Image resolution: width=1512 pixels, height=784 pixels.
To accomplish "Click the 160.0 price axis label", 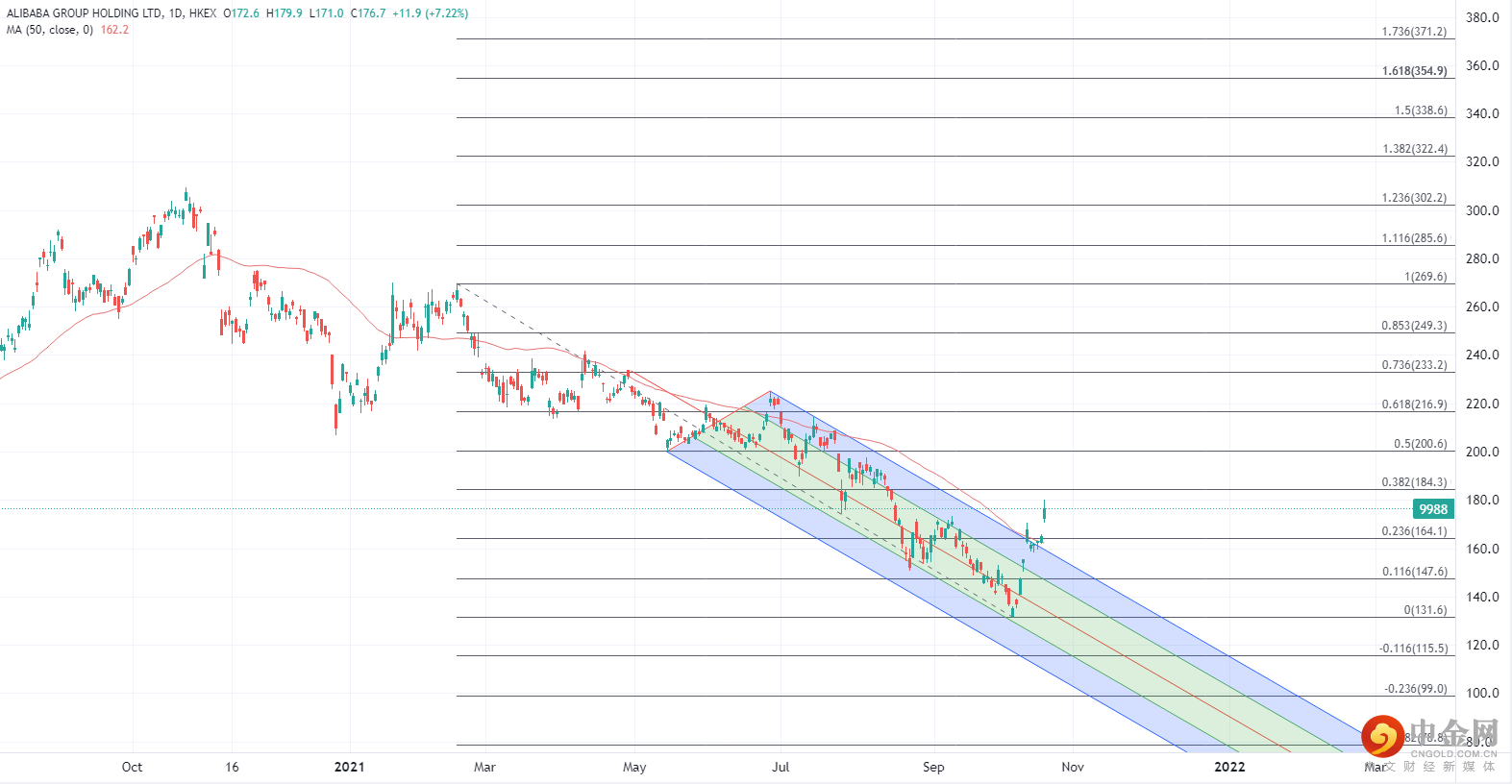I will [x=1482, y=549].
